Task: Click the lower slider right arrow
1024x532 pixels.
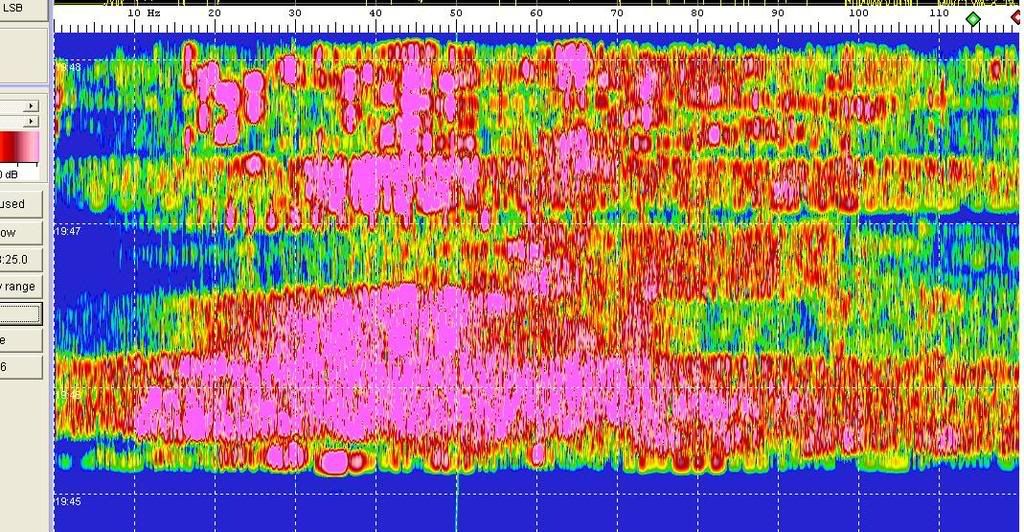Action: [32, 120]
